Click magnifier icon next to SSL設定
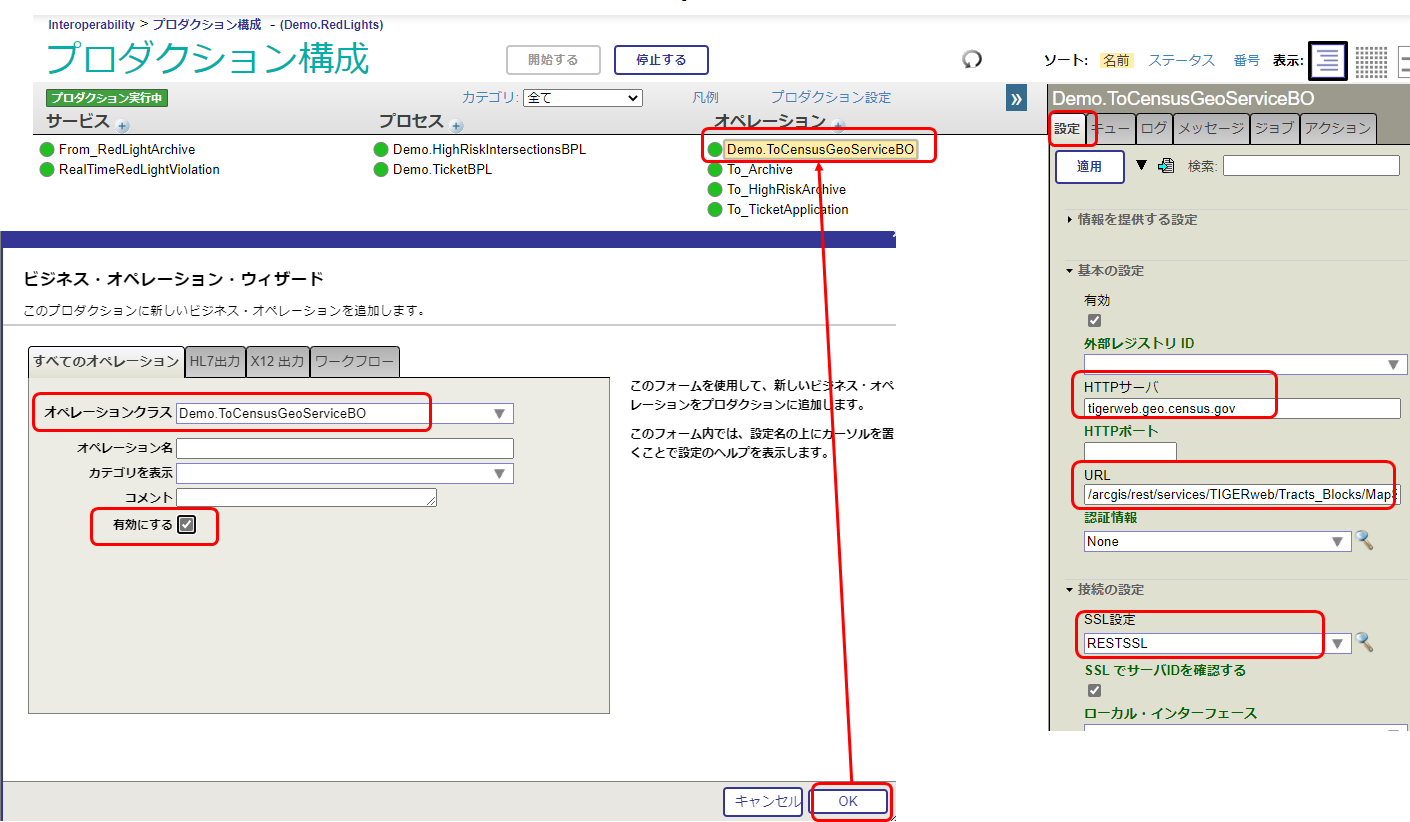This screenshot has width=1410, height=822. [1364, 643]
